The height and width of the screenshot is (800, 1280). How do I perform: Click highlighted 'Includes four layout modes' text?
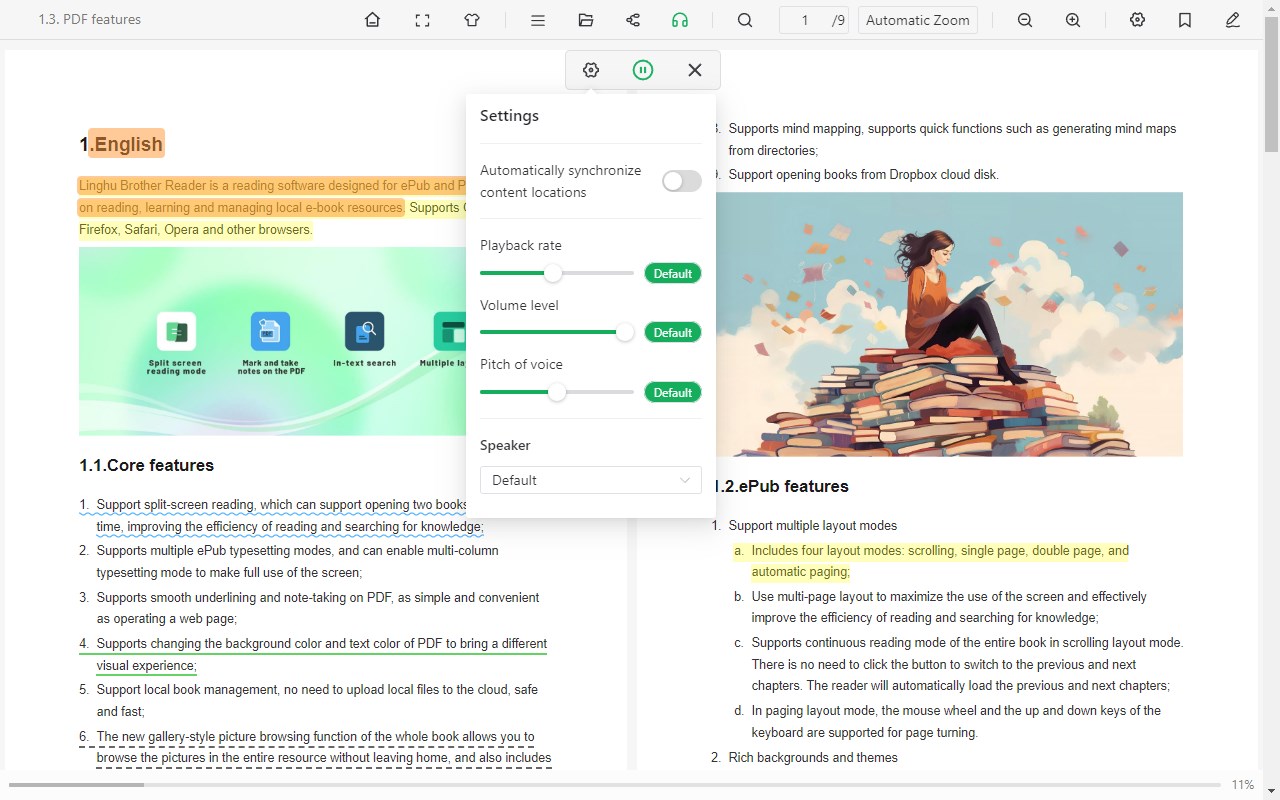point(940,561)
